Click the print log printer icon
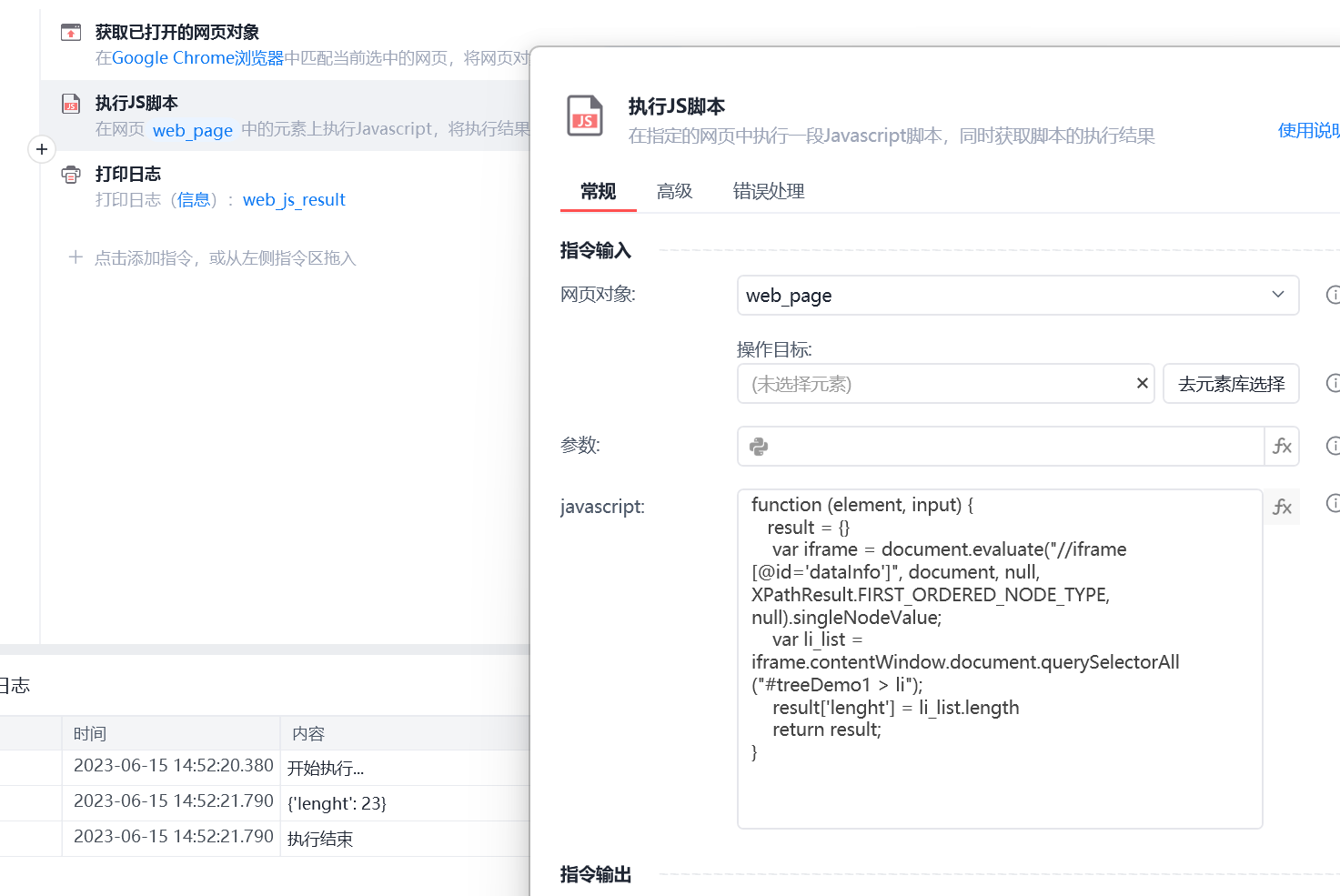The width and height of the screenshot is (1340, 896). [71, 175]
